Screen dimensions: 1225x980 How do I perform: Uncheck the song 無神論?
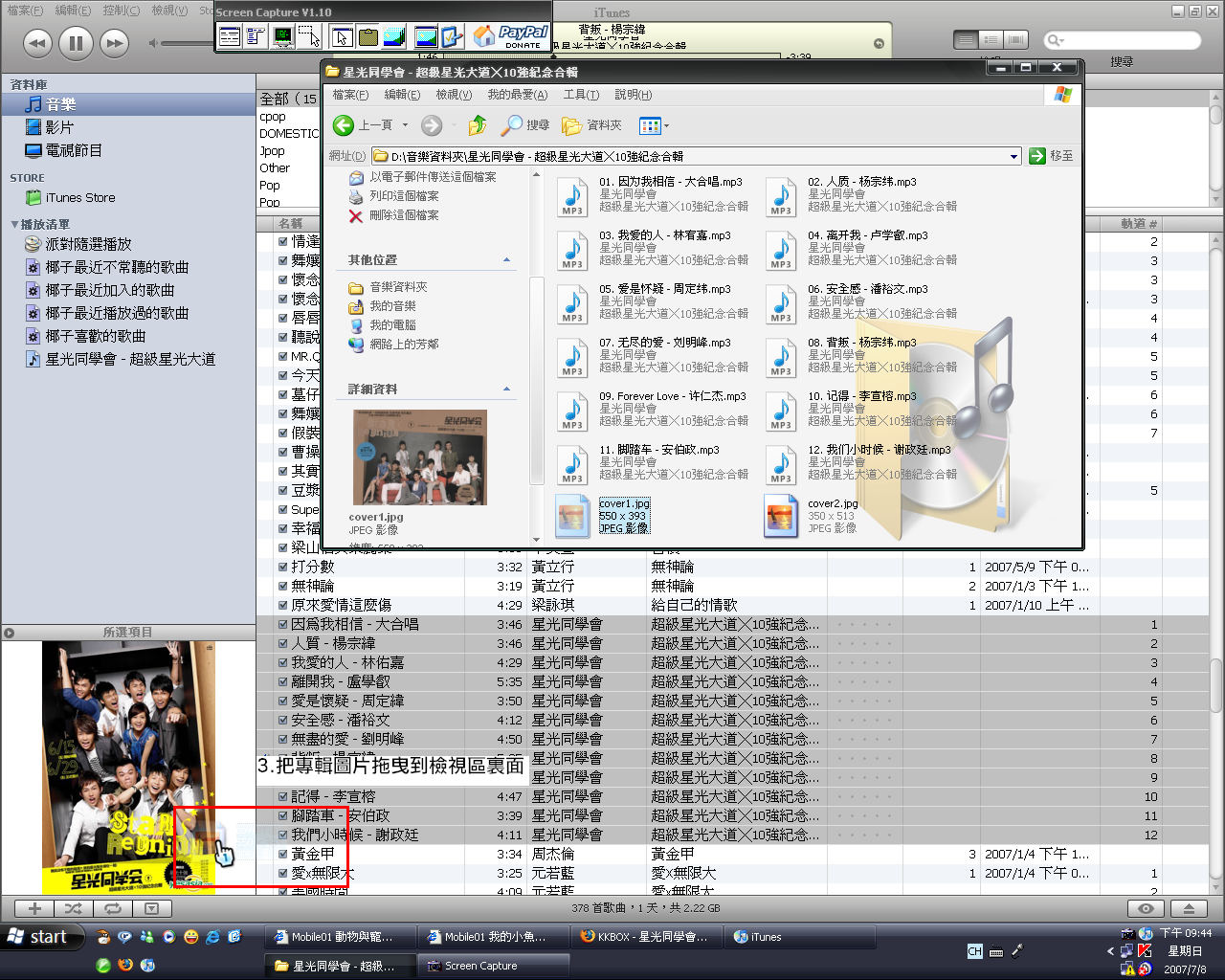283,586
